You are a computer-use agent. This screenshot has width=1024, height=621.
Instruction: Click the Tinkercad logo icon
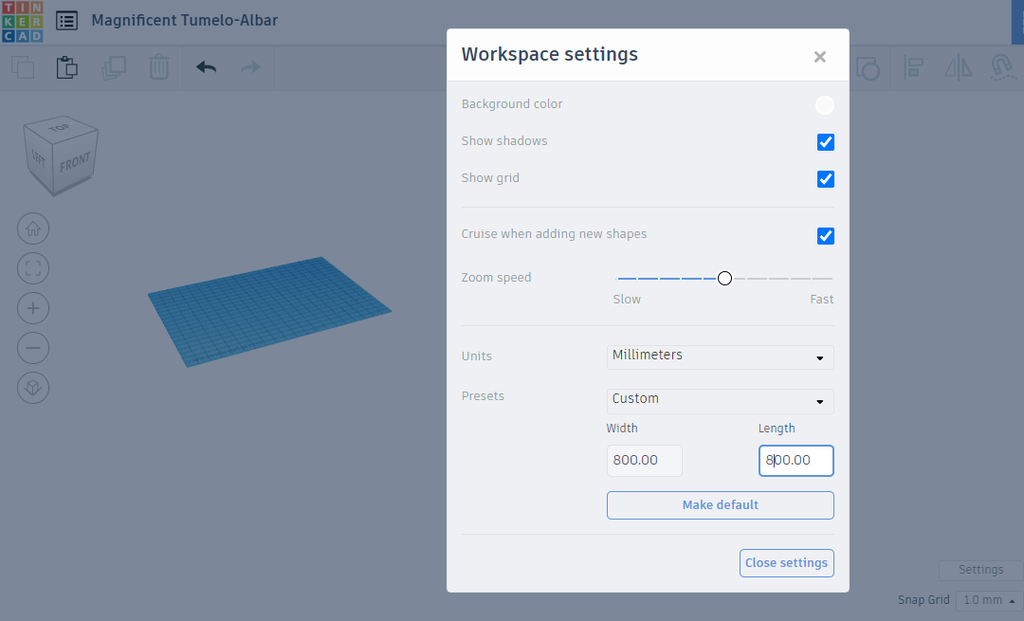click(22, 22)
